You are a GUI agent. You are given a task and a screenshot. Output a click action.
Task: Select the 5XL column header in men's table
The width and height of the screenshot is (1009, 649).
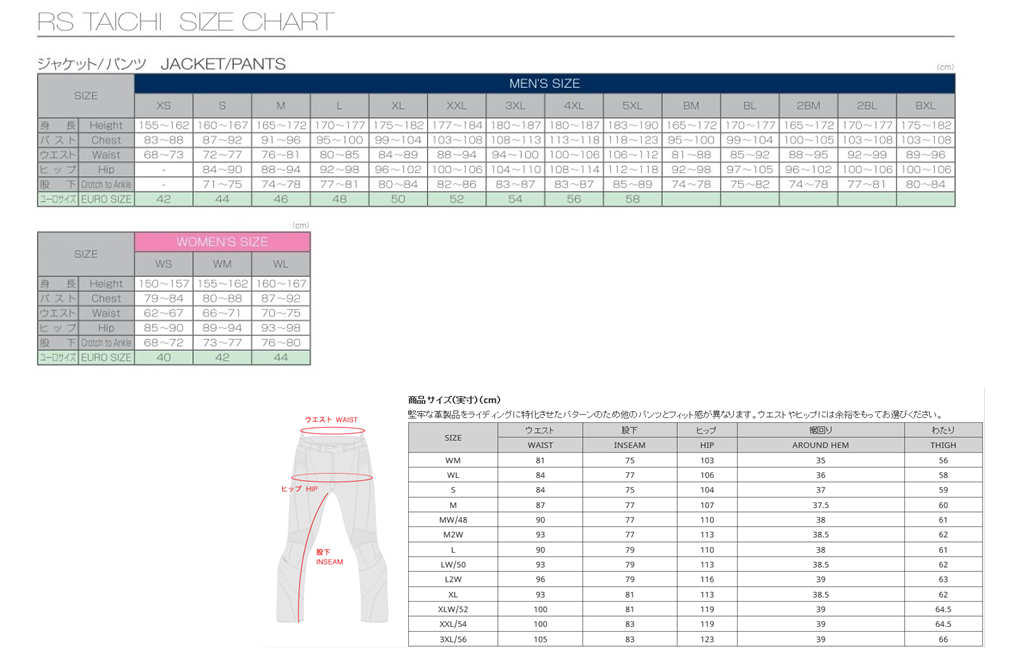pyautogui.click(x=632, y=105)
